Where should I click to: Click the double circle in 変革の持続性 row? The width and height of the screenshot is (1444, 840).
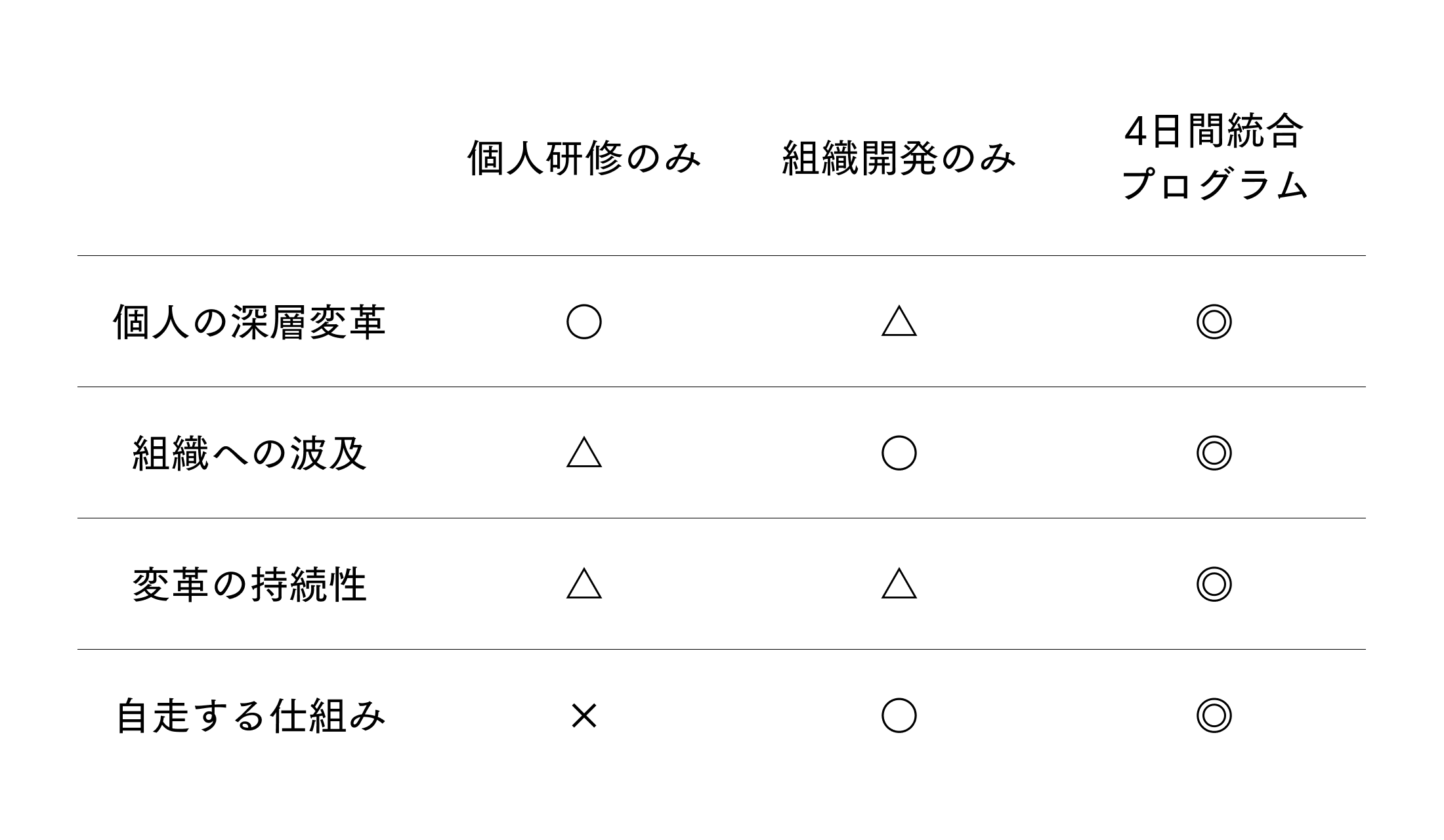click(1214, 584)
